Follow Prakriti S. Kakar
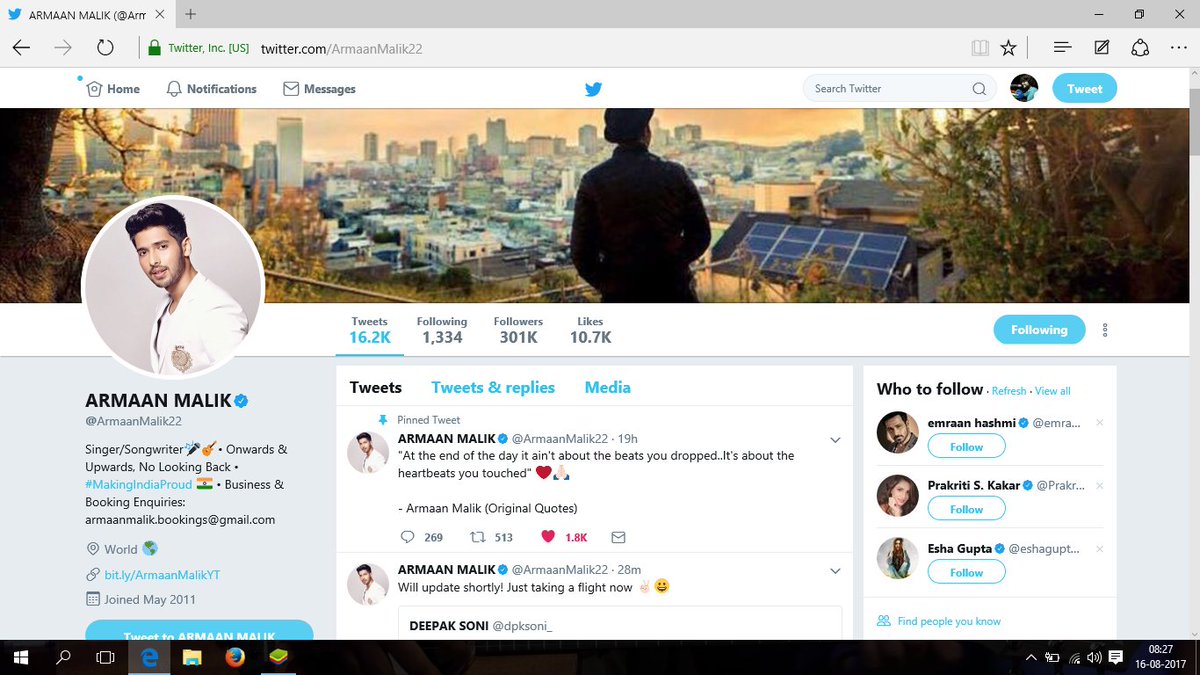This screenshot has height=675, width=1200. [x=966, y=509]
